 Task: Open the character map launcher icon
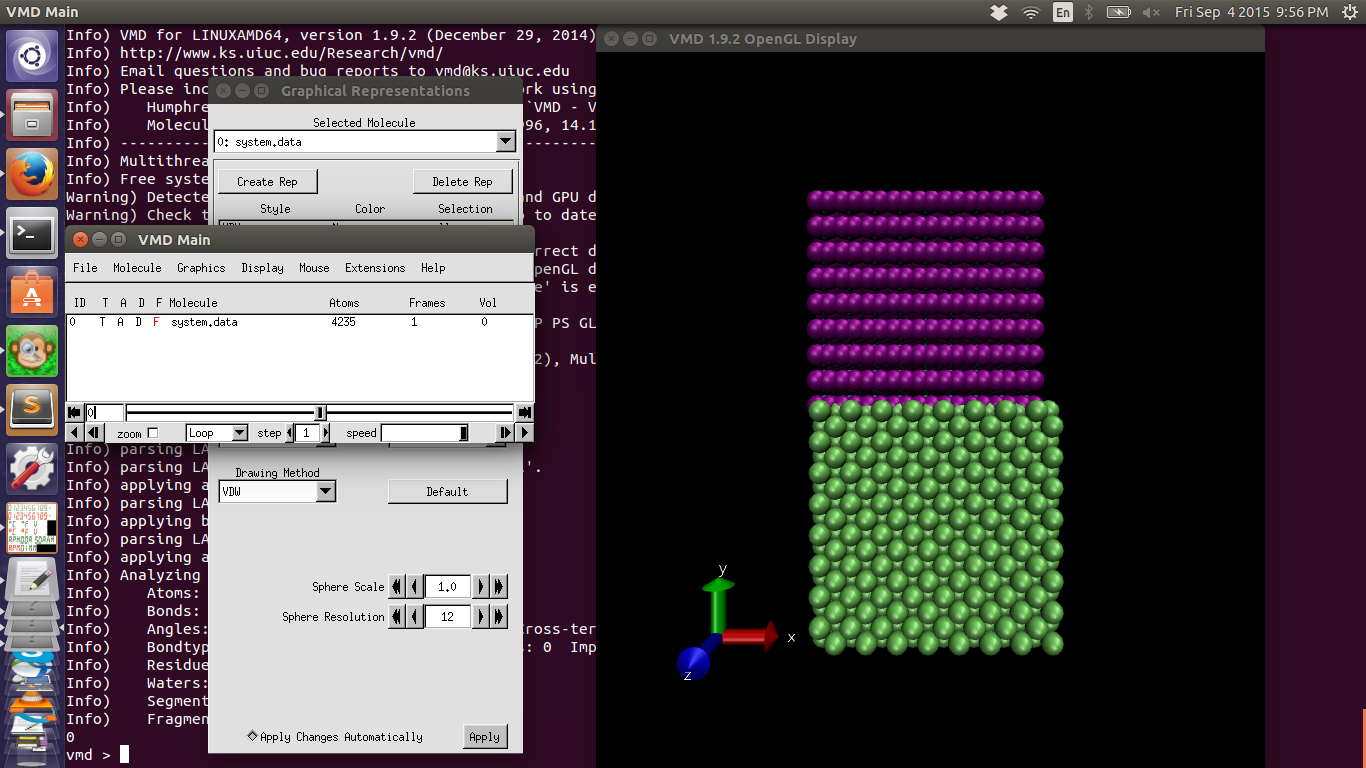click(x=32, y=528)
